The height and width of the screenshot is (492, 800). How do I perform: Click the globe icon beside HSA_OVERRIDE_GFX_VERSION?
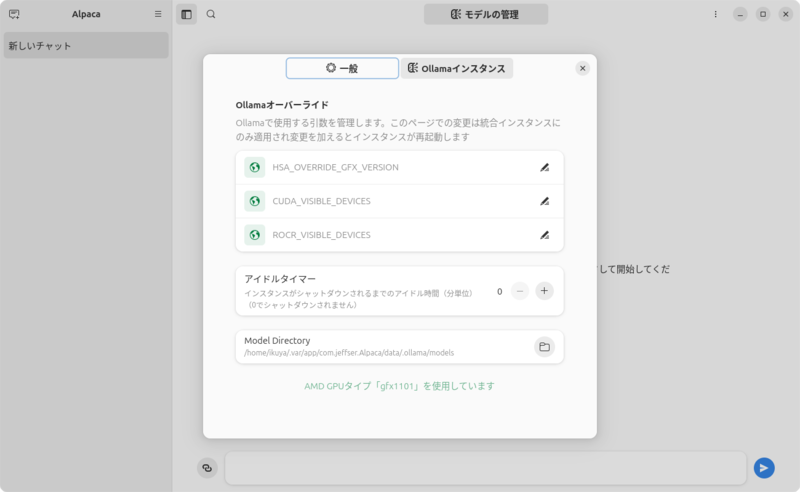[255, 168]
